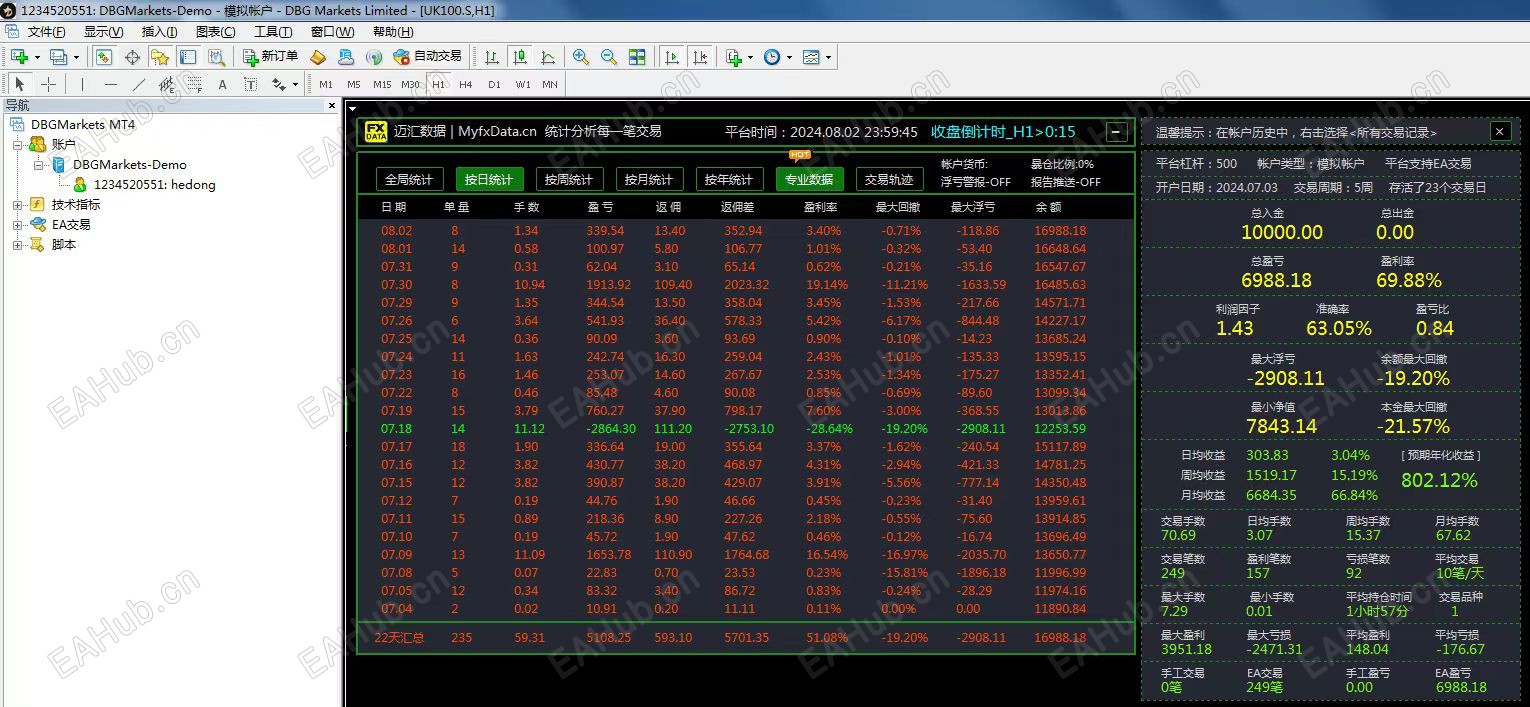The height and width of the screenshot is (707, 1530).
Task: Switch to MN timeframe
Action: 550,84
